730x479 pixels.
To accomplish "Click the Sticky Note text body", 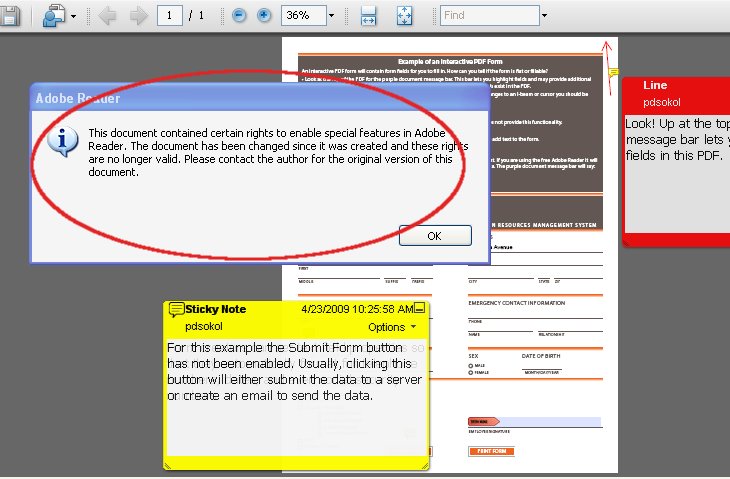I will point(296,398).
